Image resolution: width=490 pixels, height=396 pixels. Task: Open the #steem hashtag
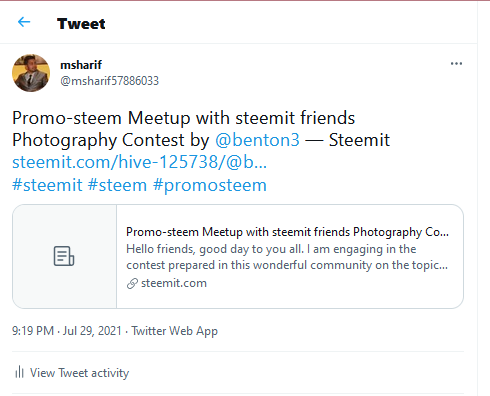click(117, 185)
